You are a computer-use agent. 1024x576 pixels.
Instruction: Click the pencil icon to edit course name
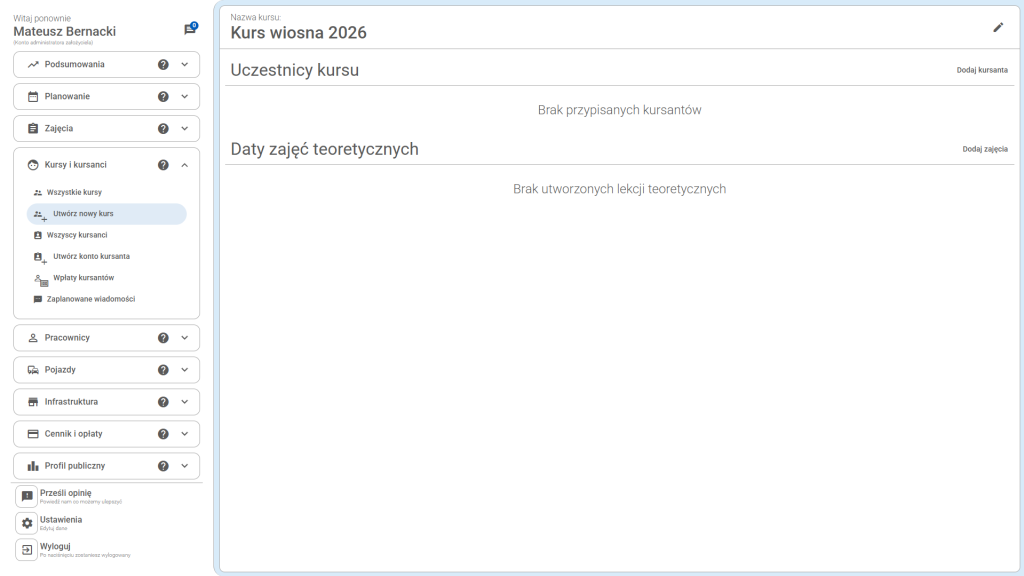click(997, 28)
